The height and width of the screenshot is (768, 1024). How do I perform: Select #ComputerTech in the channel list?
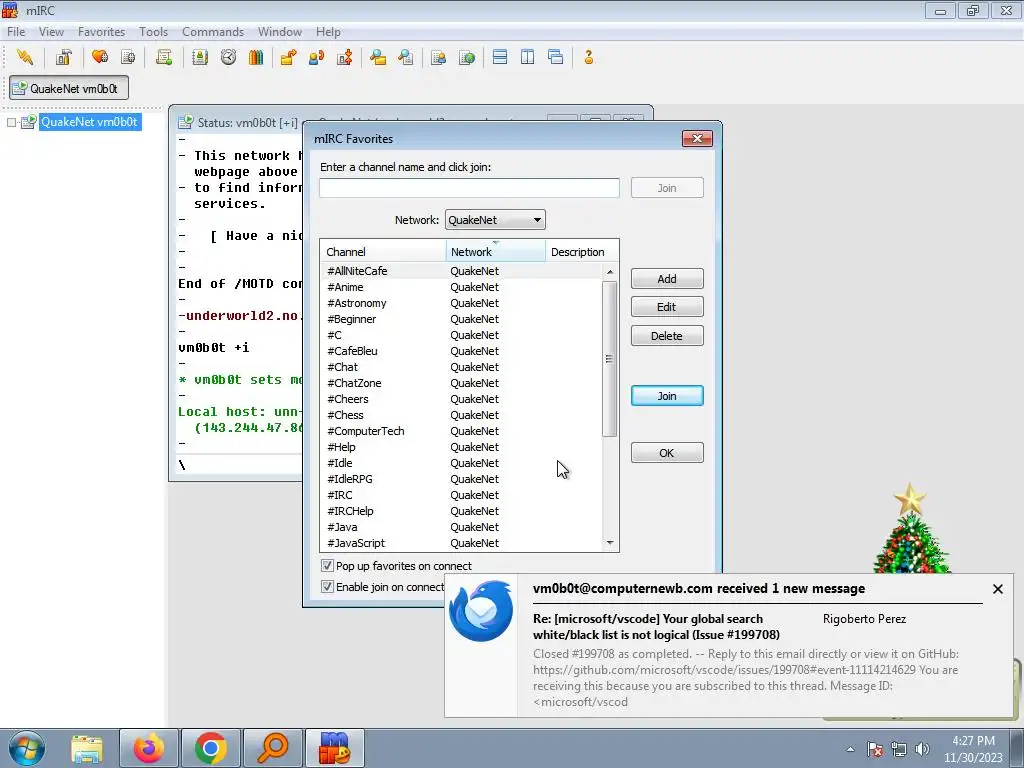pyautogui.click(x=461, y=431)
